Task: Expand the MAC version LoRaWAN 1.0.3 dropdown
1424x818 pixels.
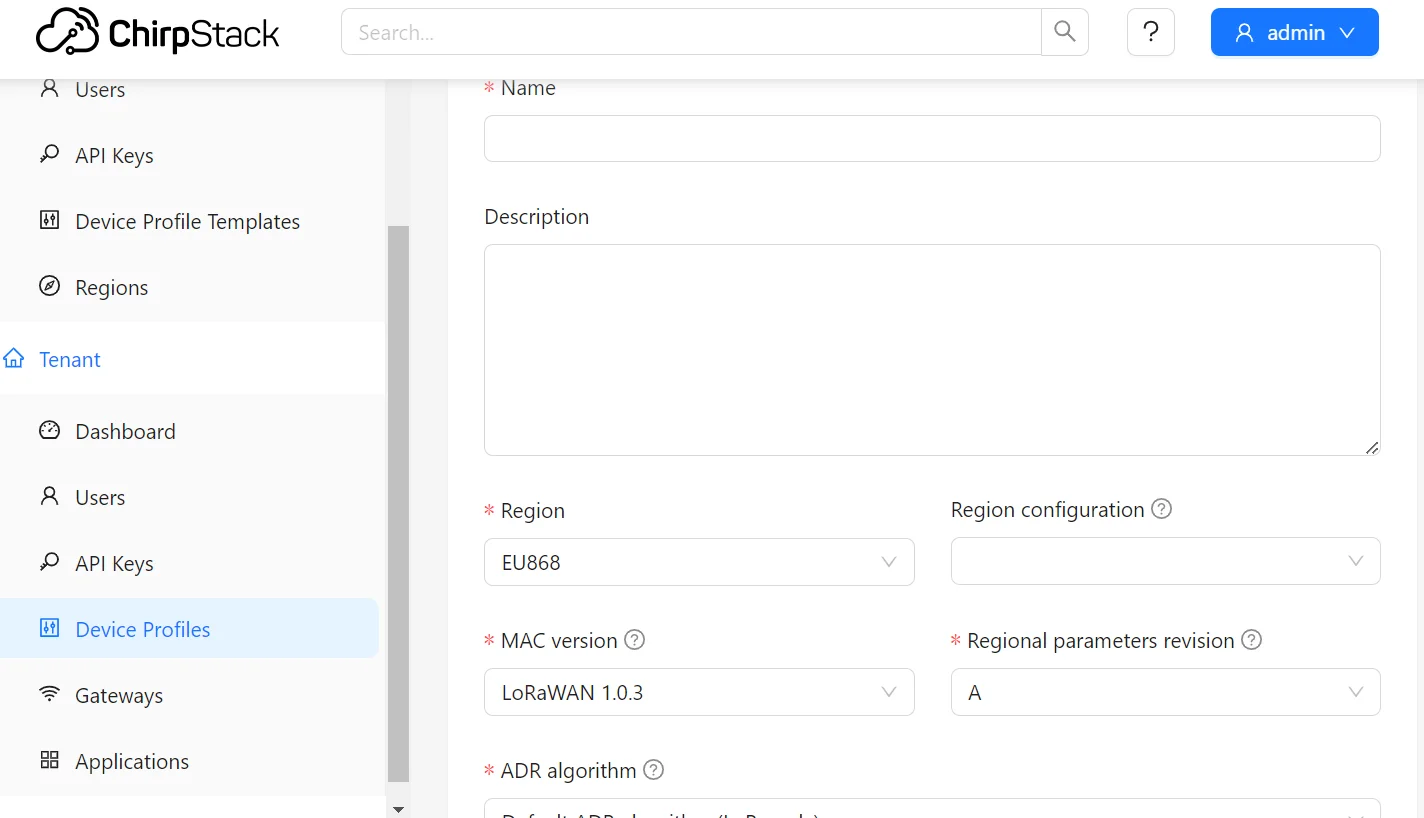Action: tap(699, 692)
